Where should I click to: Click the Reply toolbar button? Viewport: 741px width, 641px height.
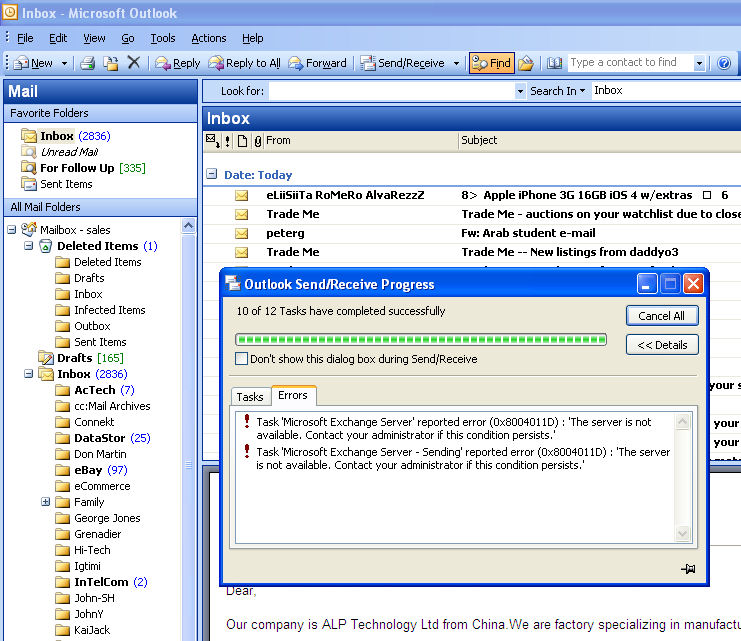[178, 63]
